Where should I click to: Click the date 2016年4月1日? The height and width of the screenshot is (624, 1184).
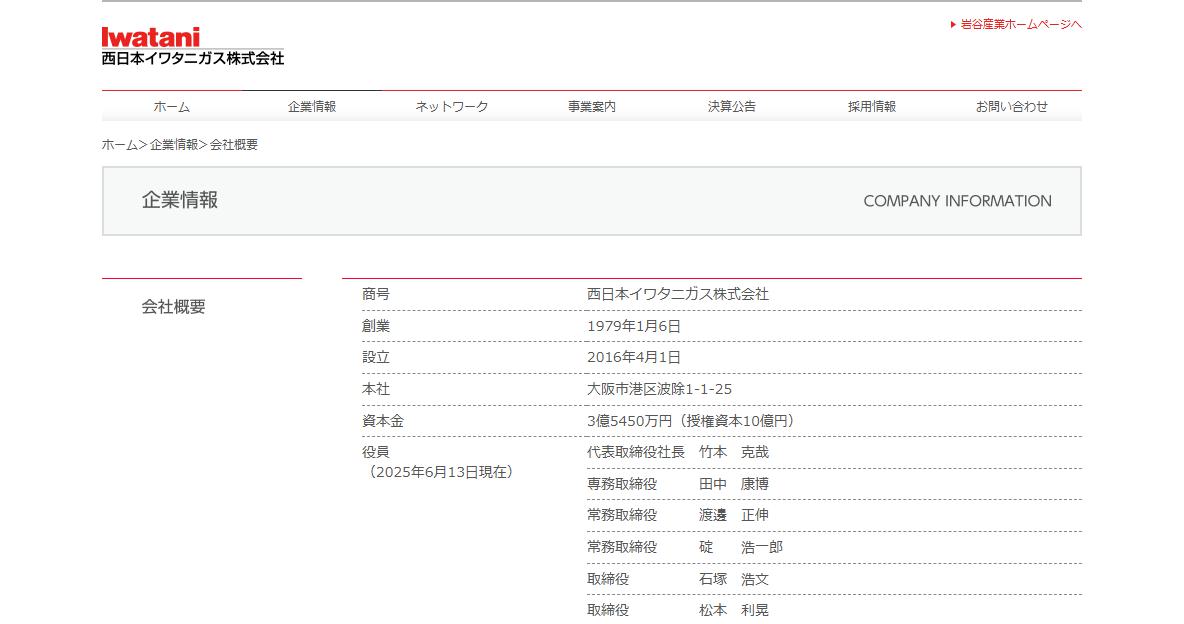[634, 357]
